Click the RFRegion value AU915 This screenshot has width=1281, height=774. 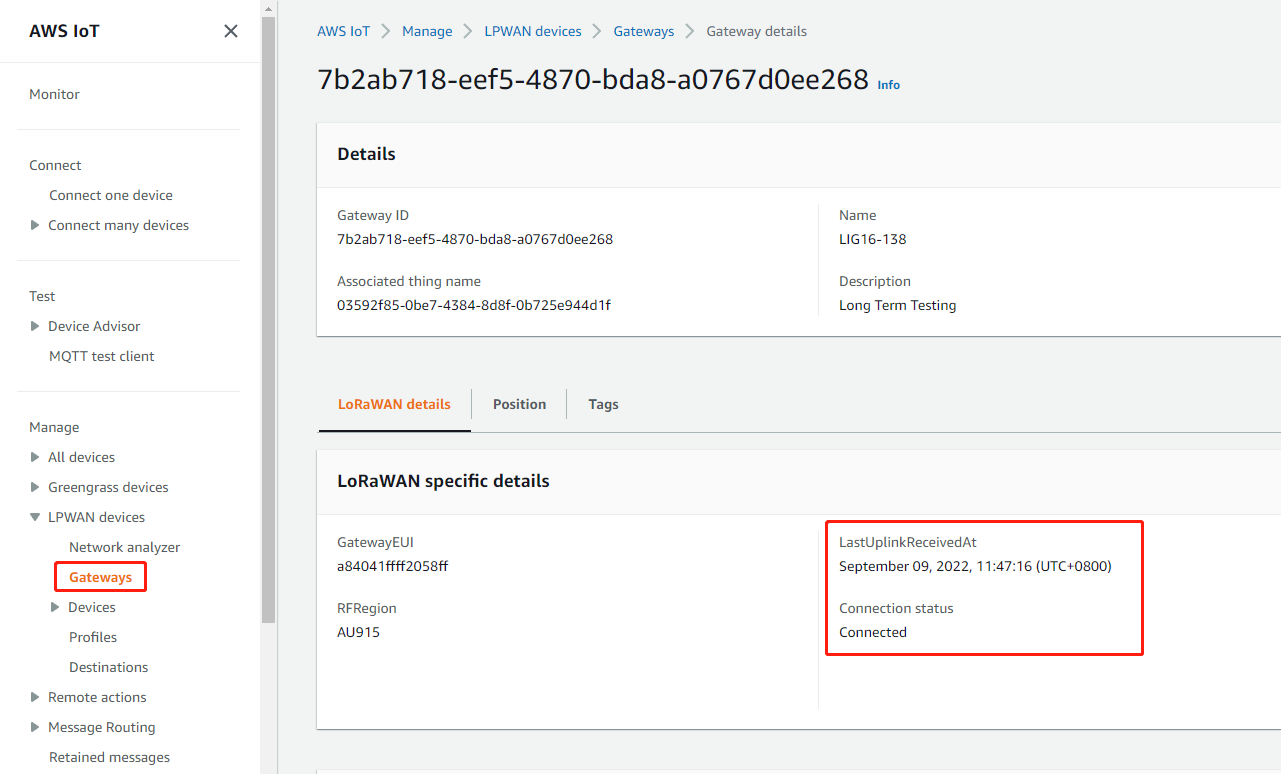click(358, 632)
